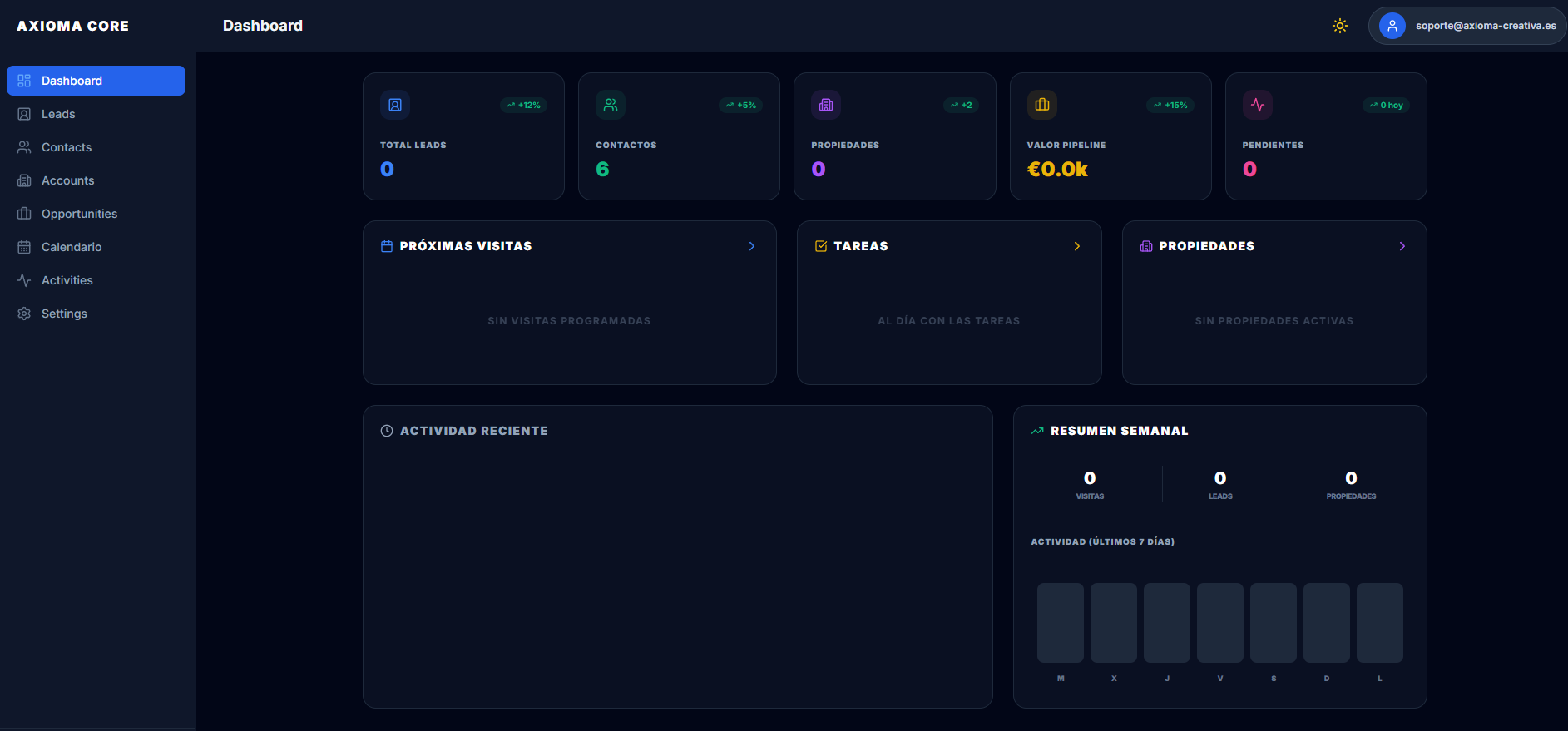Image resolution: width=1568 pixels, height=731 pixels.
Task: Click the Total Leads value 0
Action: click(387, 169)
